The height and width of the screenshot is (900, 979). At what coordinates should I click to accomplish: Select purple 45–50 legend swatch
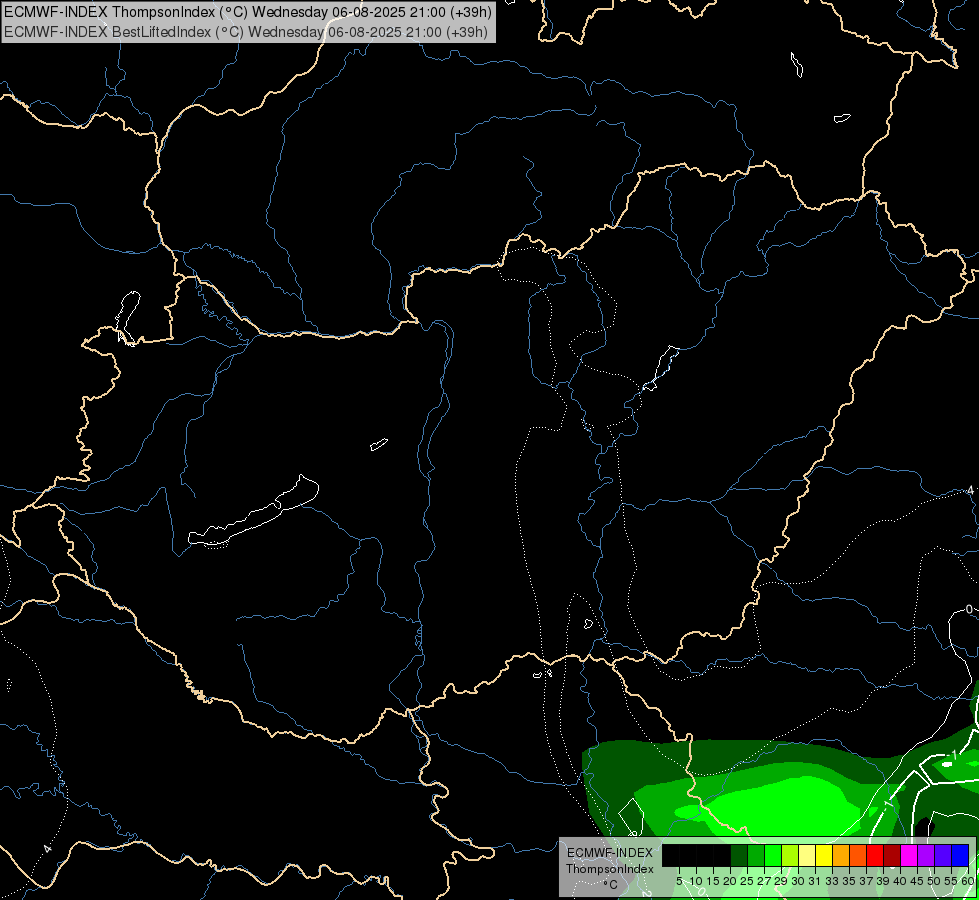pos(926,855)
